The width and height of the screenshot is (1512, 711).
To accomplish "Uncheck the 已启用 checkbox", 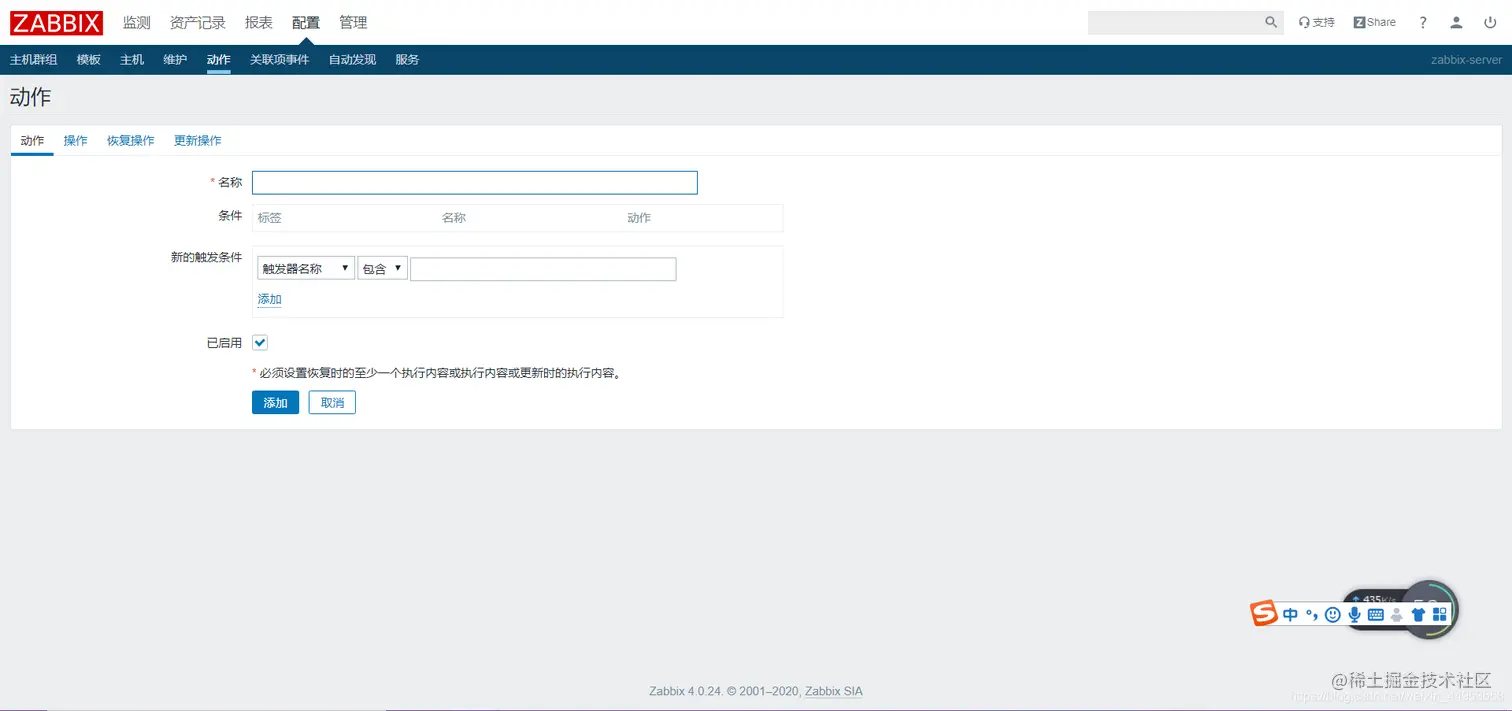I will (260, 342).
